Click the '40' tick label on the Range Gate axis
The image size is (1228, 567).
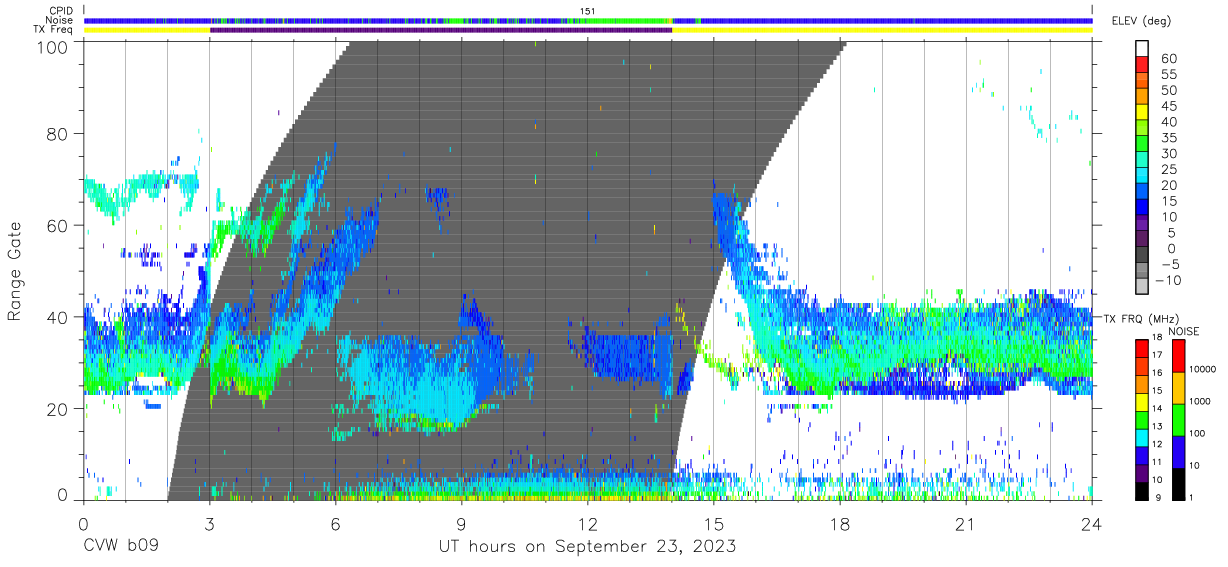pos(59,317)
